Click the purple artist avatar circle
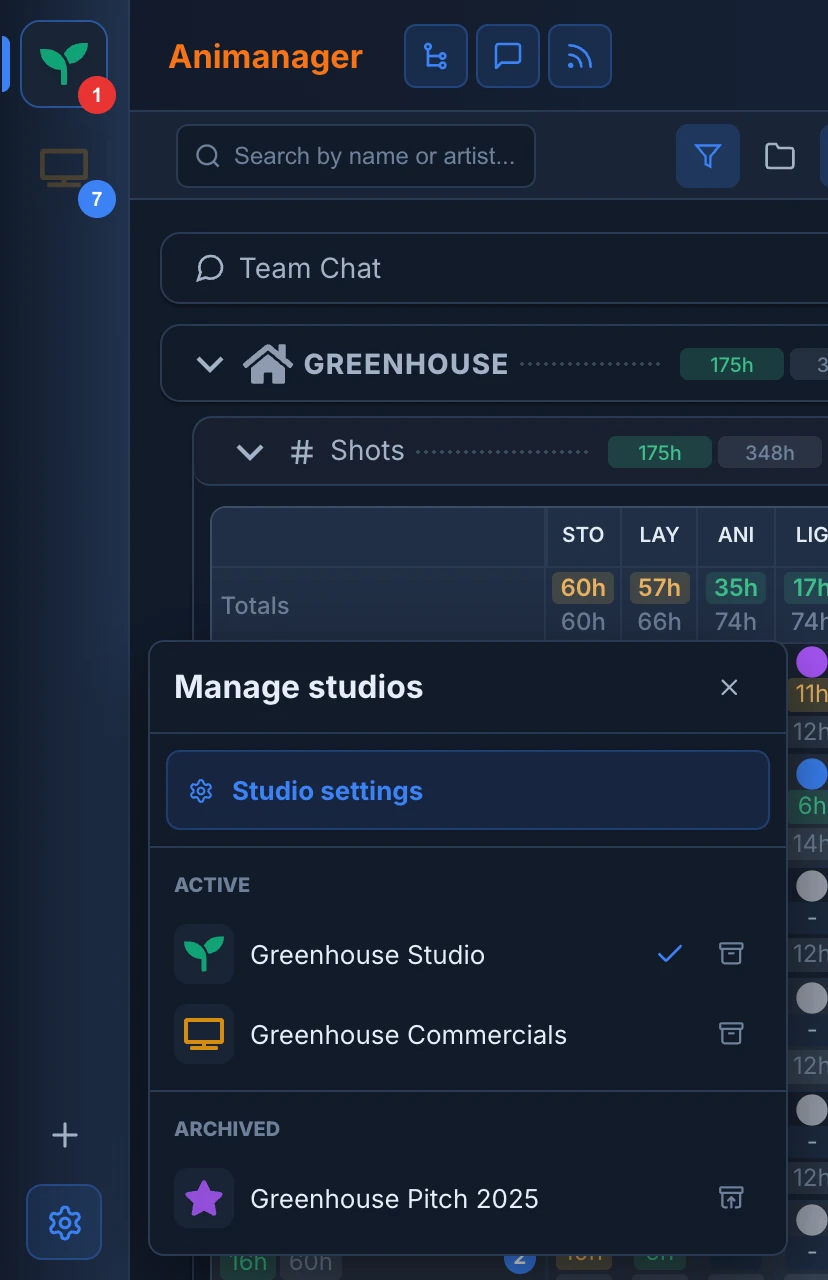Viewport: 828px width, 1280px height. (x=812, y=661)
